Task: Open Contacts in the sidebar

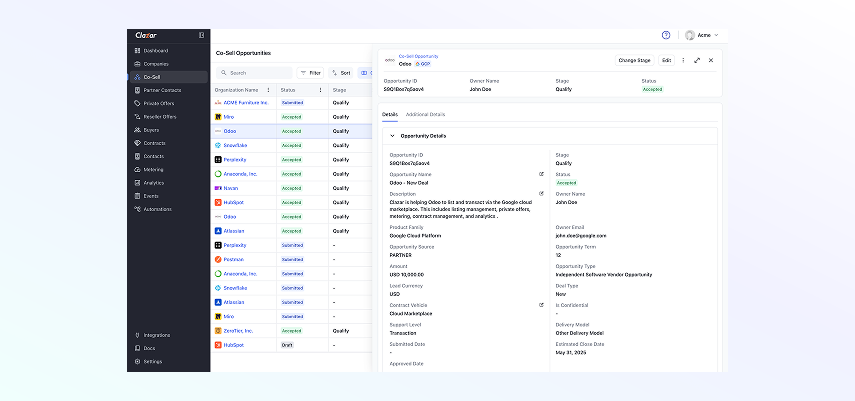Action: (168, 156)
